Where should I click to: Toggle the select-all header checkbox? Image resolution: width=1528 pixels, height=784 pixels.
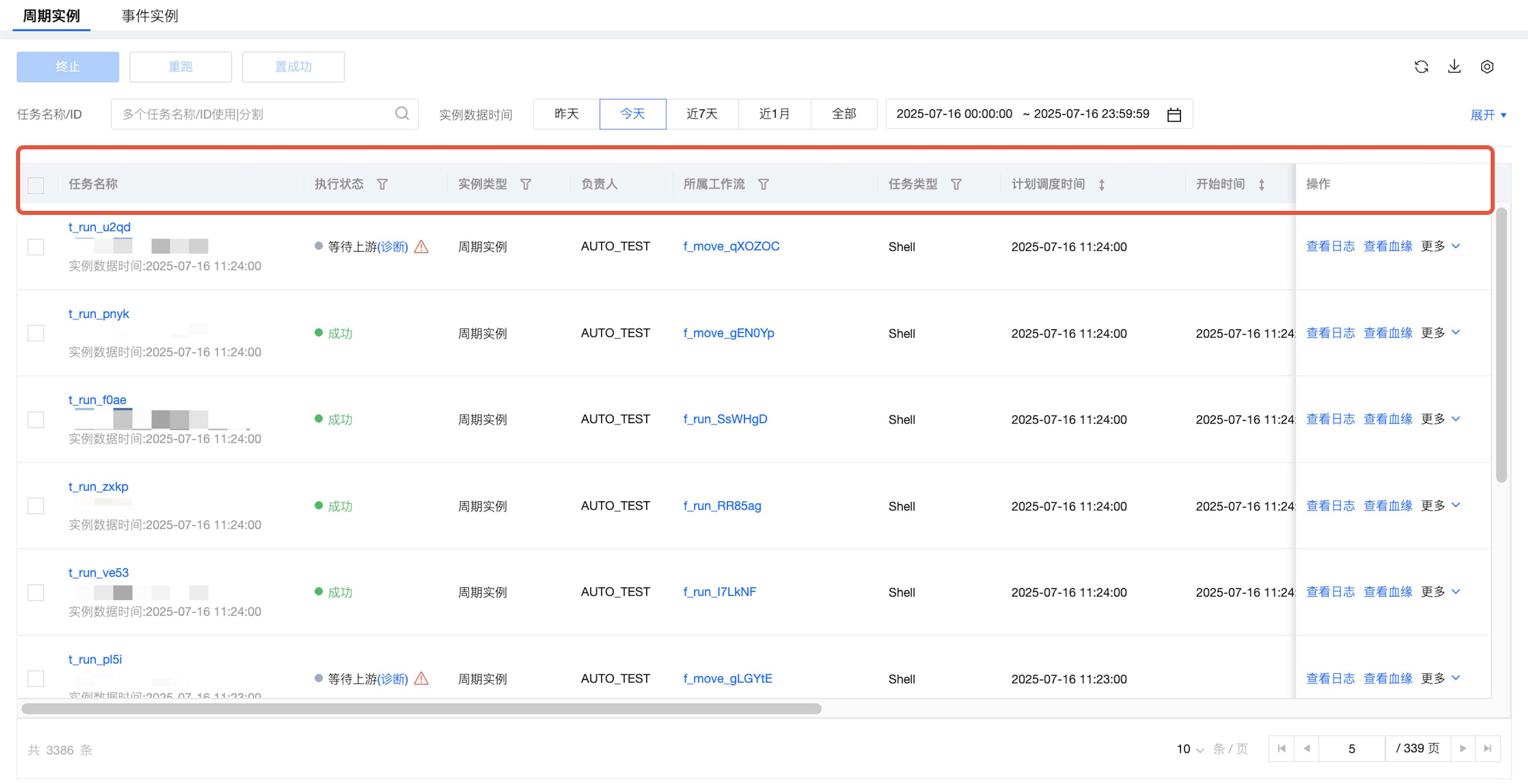(36, 185)
